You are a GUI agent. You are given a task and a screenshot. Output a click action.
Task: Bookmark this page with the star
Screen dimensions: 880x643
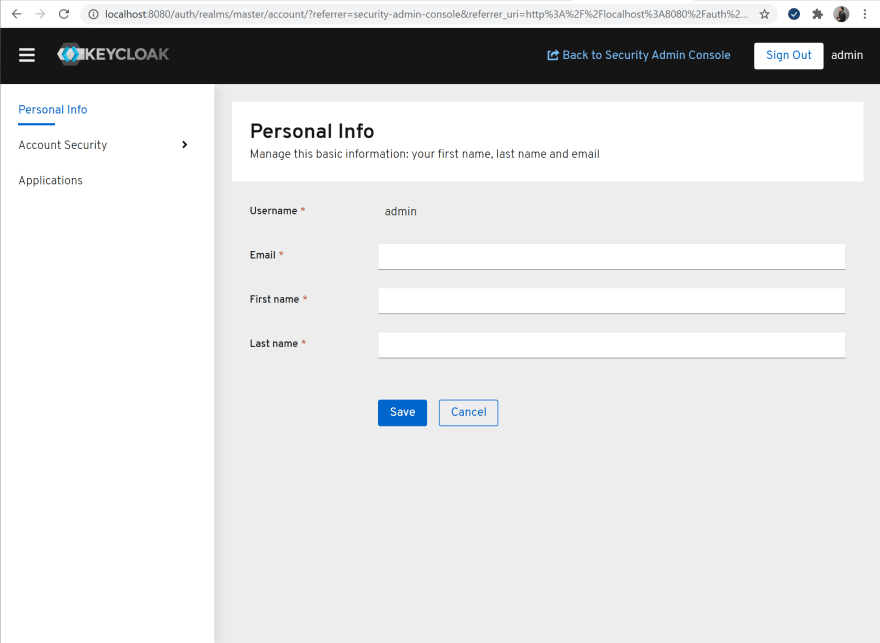pos(764,14)
